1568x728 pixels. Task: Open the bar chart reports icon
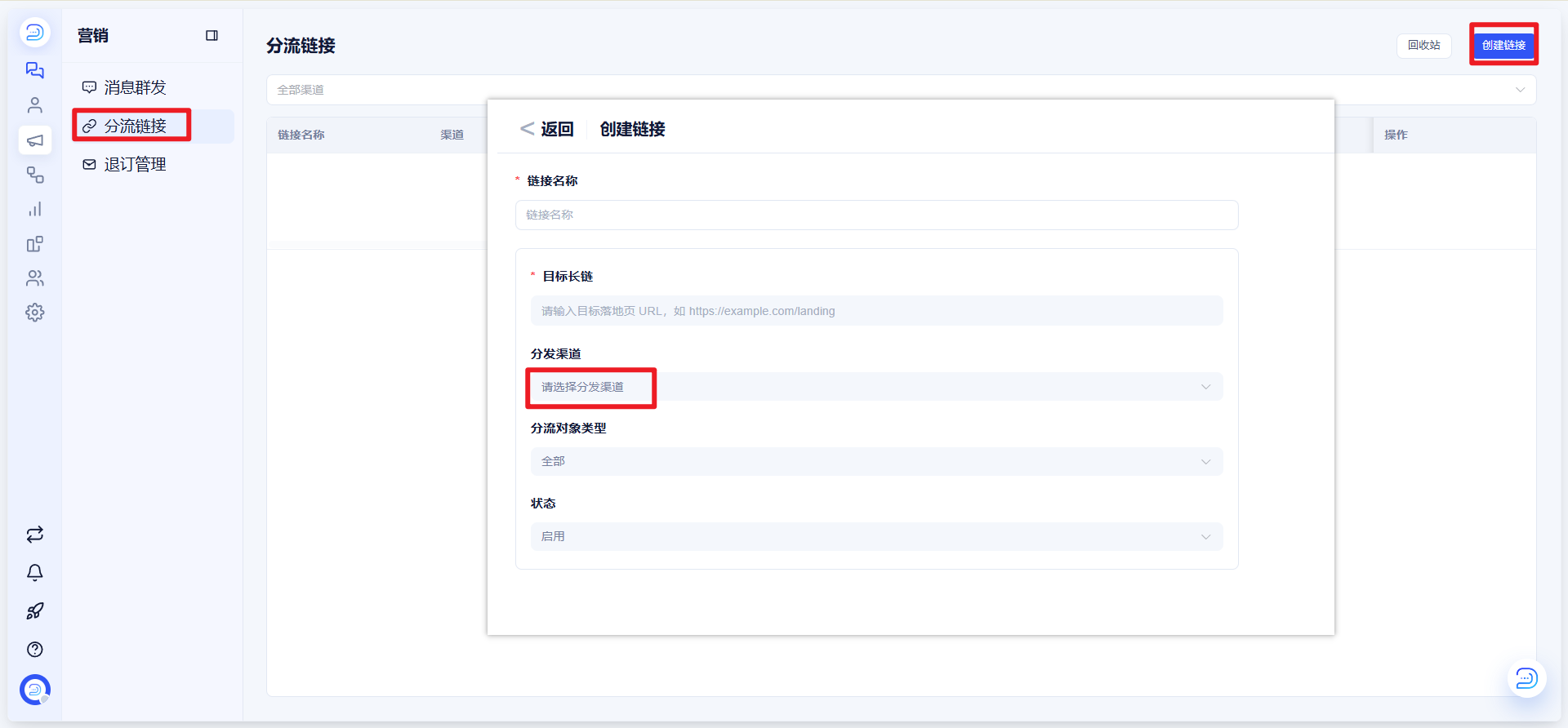tap(34, 210)
